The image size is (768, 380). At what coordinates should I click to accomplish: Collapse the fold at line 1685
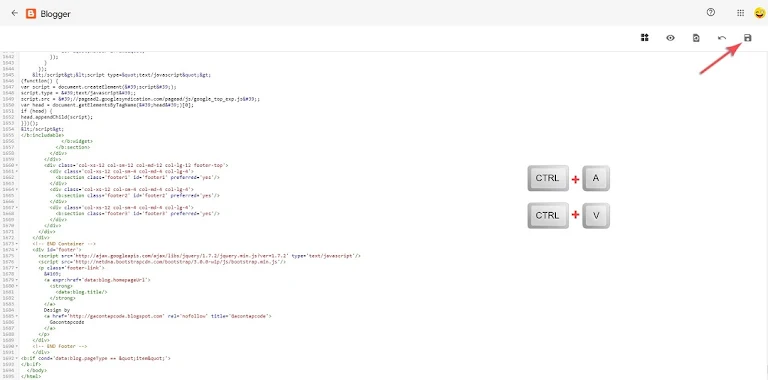(x=18, y=316)
